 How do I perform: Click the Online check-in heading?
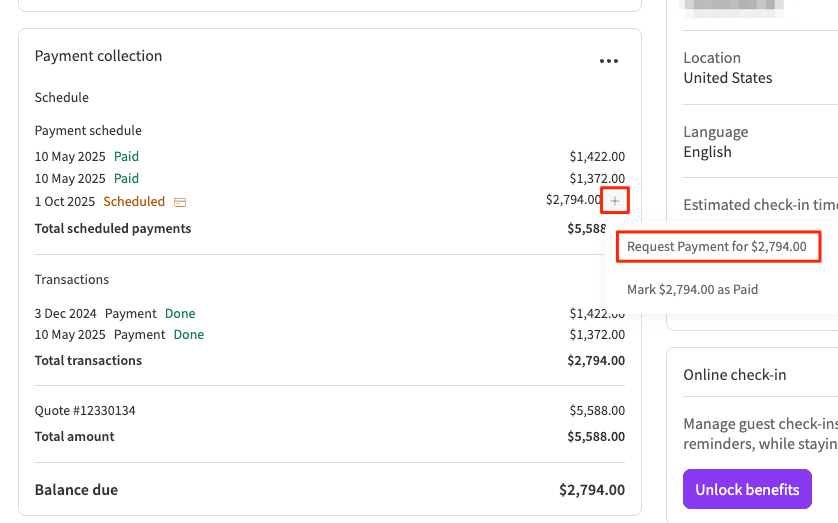pyautogui.click(x=734, y=375)
